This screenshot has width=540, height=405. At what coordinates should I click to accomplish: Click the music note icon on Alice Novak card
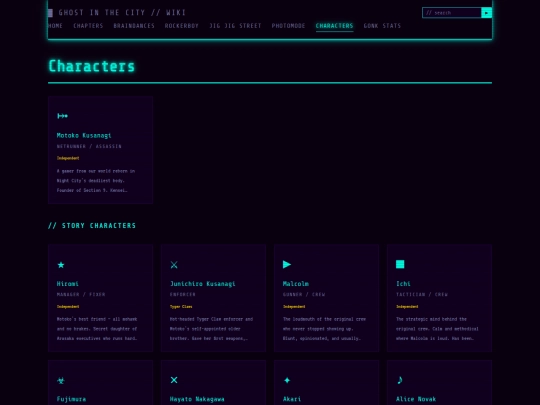(399, 380)
